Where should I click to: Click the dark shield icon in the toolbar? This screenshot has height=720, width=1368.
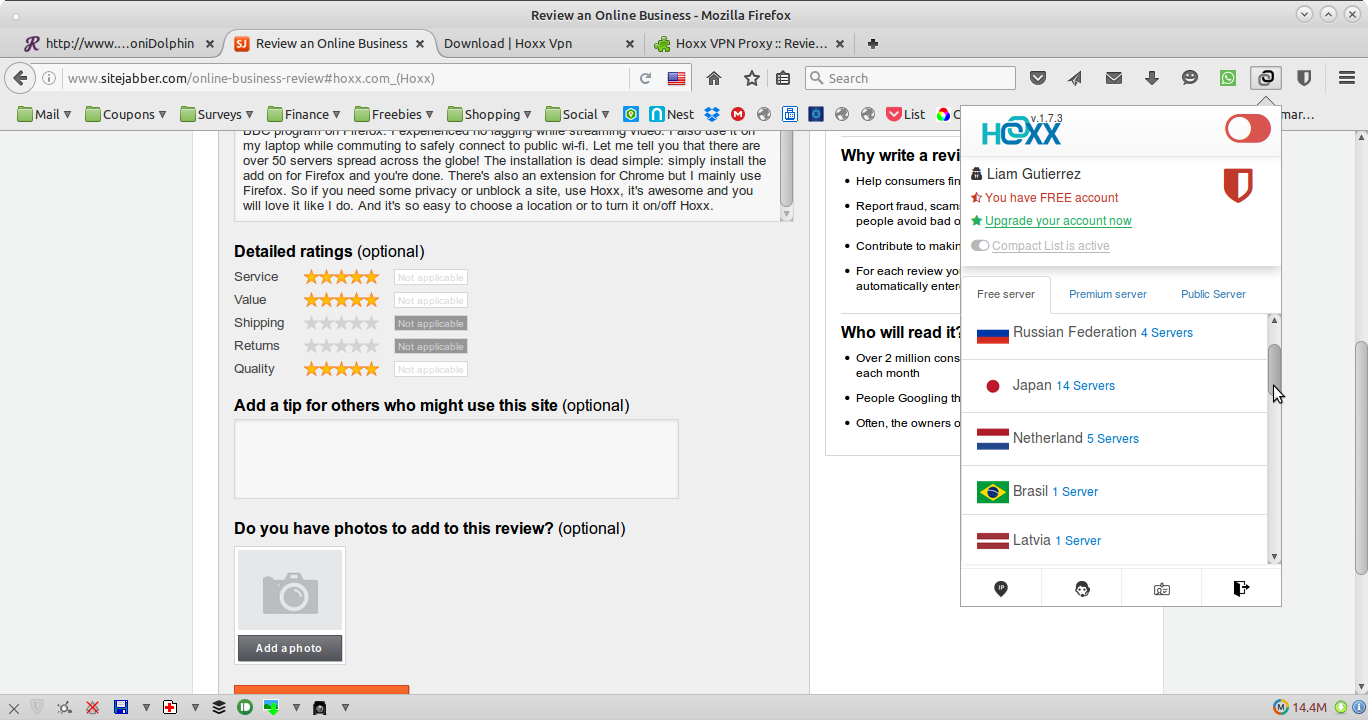1304,78
